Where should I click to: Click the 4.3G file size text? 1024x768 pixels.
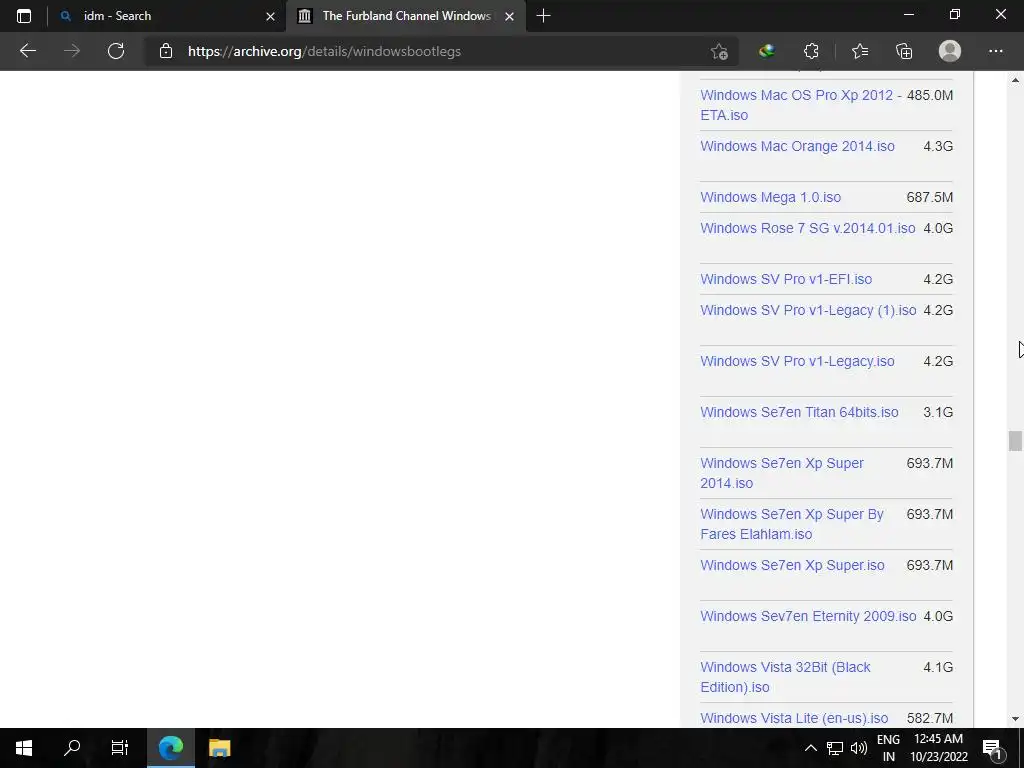coord(938,146)
